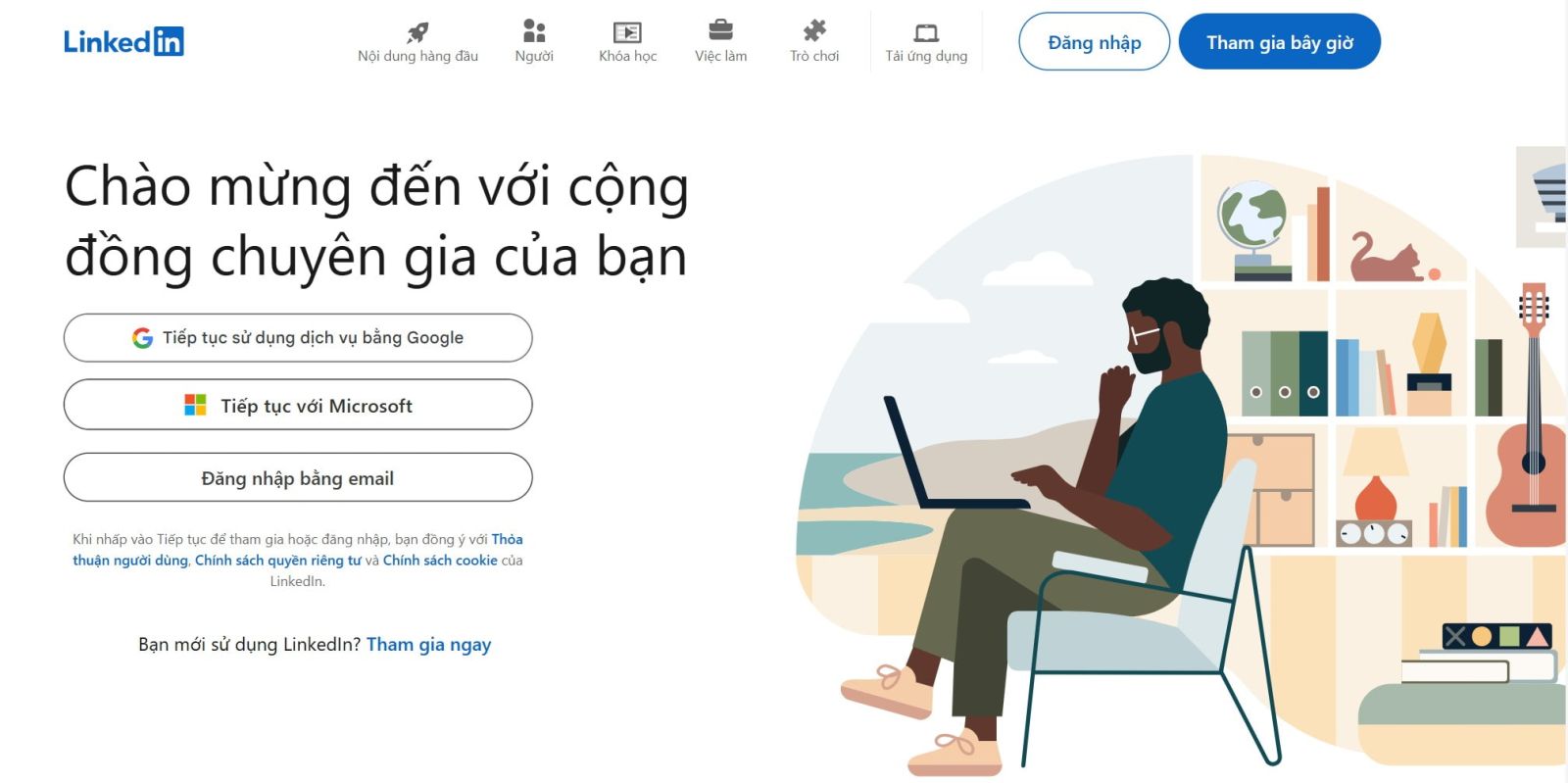Open the Chính sách cookie link

(440, 561)
